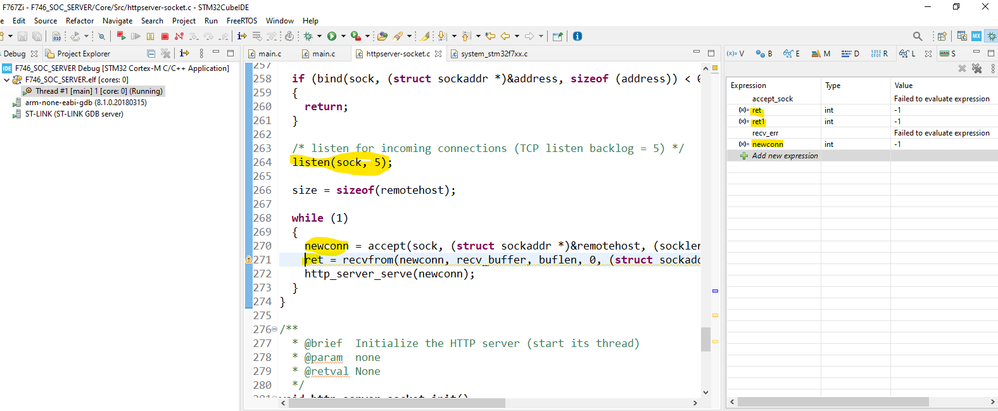Click the Terminate and Relaunch toolbar icon
Image resolution: width=998 pixels, height=411 pixels.
coord(121,36)
